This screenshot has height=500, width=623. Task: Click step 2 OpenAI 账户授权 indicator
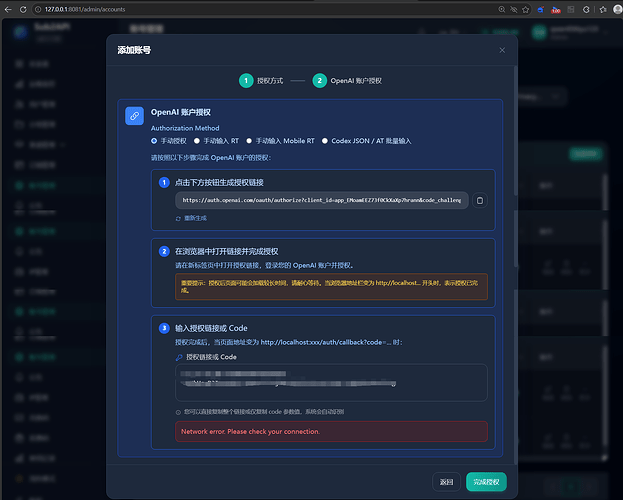347,81
